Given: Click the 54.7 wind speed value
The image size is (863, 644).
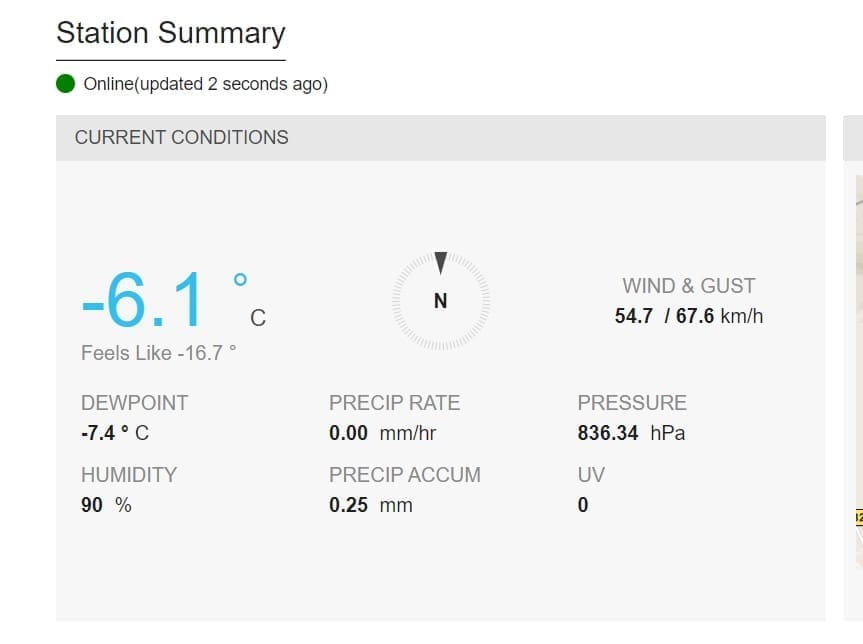Looking at the screenshot, I should point(634,316).
